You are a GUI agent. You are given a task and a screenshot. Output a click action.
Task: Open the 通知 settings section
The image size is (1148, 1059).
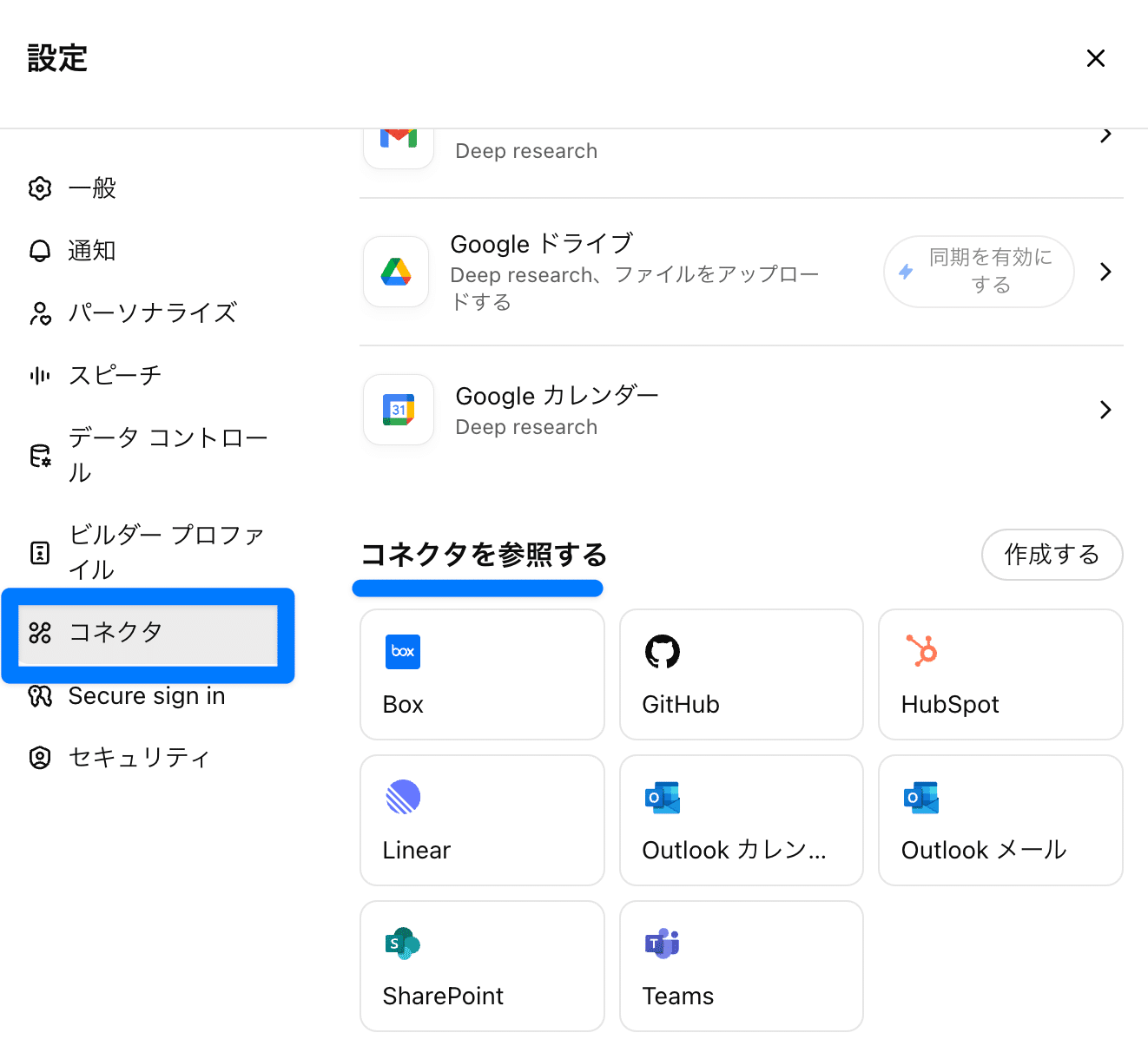[92, 251]
